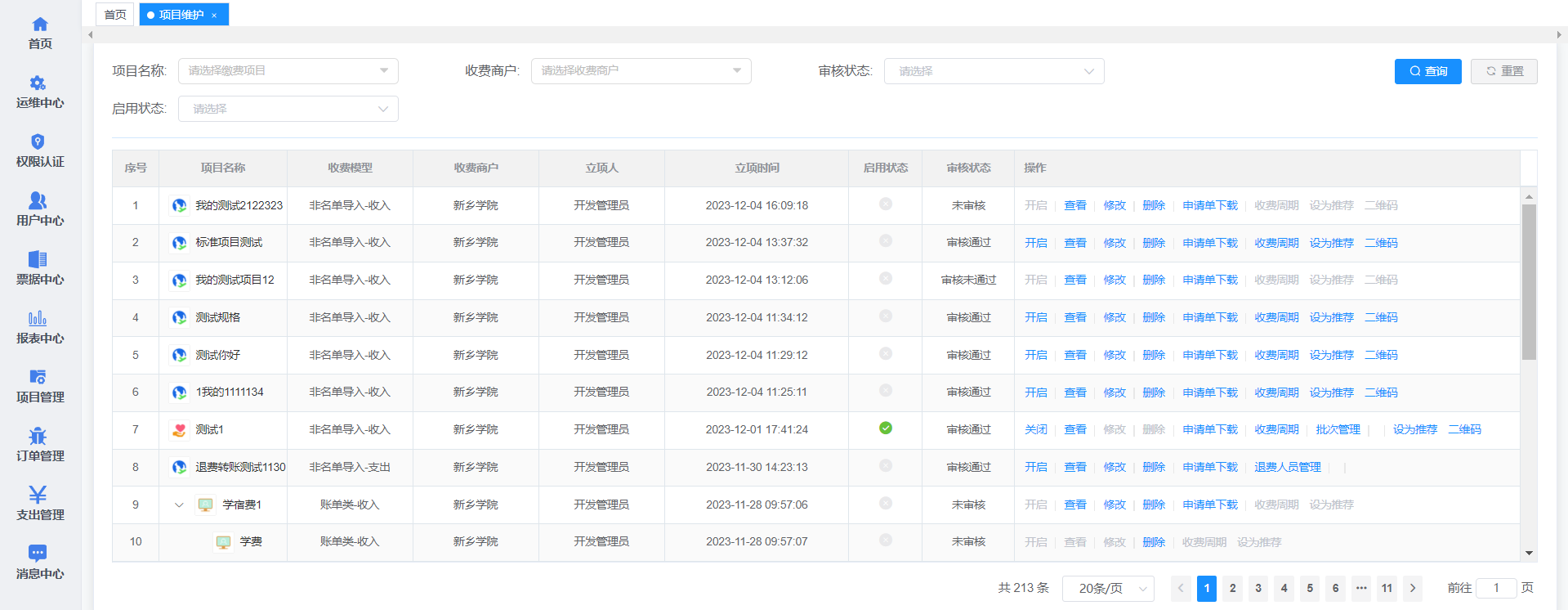Open 运维中心 gear icon in sidebar
This screenshot has height=610, width=1568.
pos(38,83)
